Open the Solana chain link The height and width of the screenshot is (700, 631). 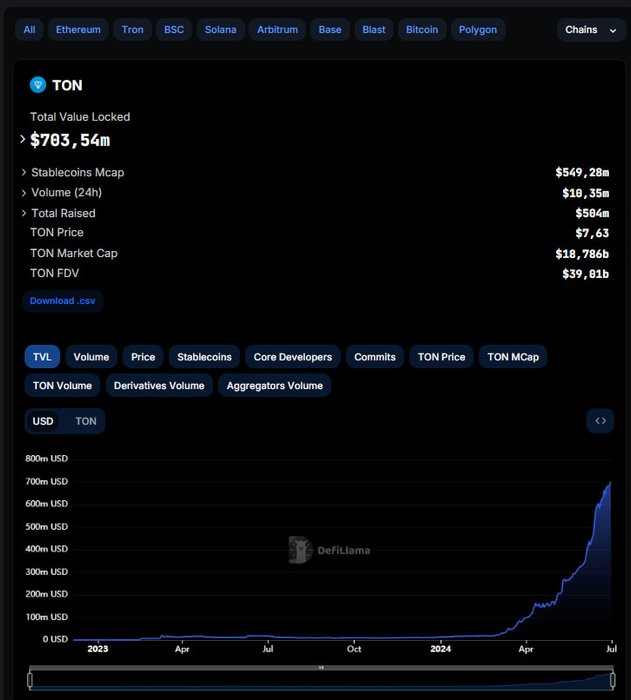[x=221, y=30]
